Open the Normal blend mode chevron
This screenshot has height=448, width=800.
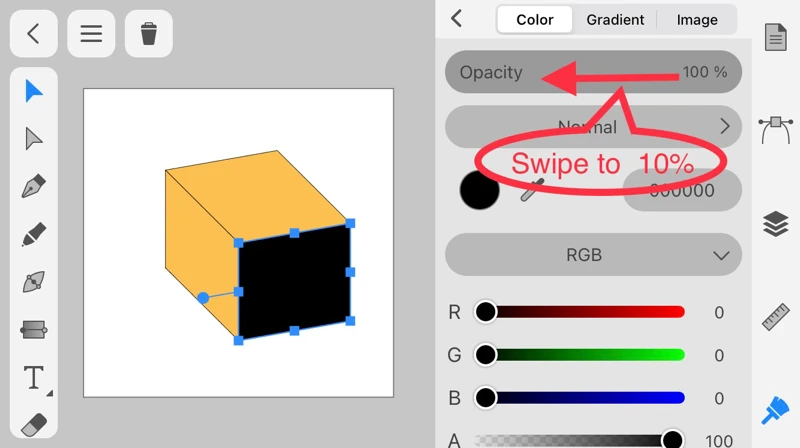point(724,127)
